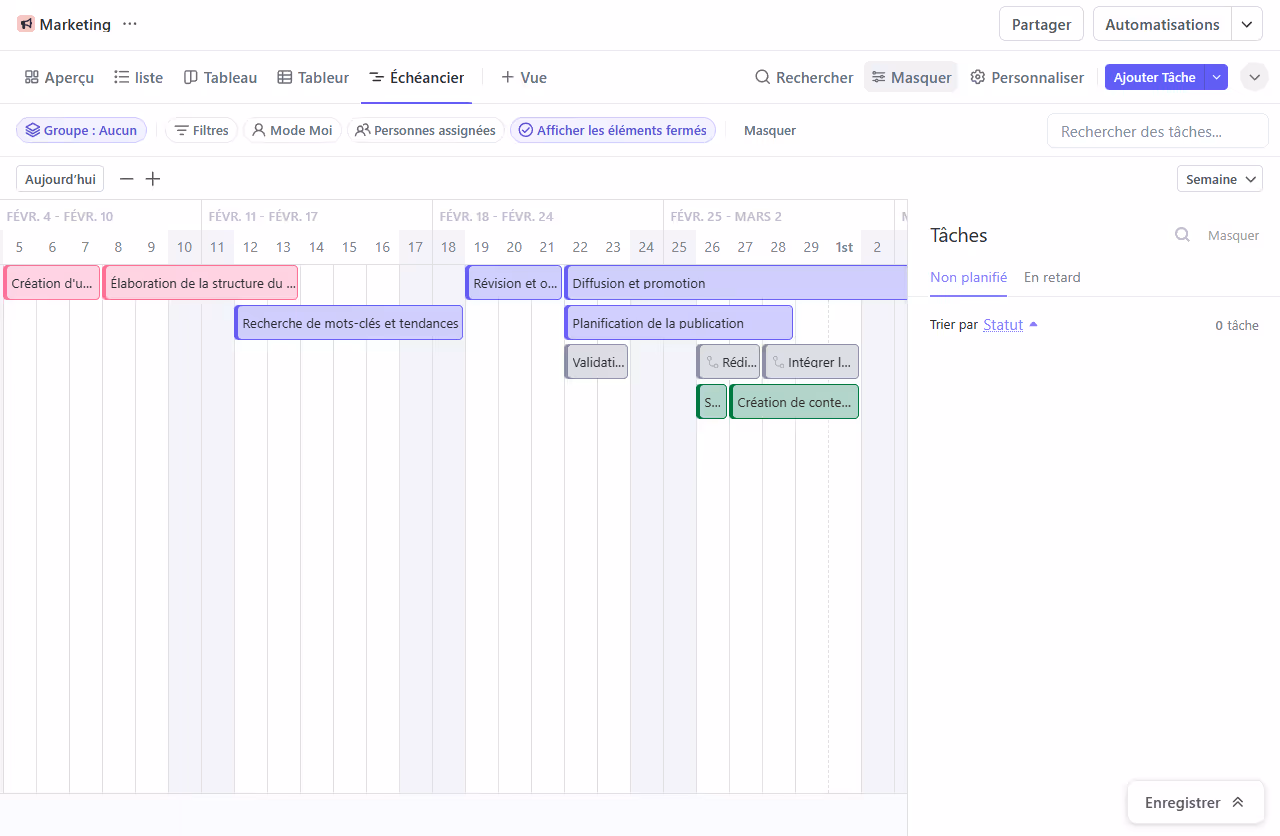Select the zoom in plus icon on timeline
The height and width of the screenshot is (836, 1280).
tap(152, 179)
